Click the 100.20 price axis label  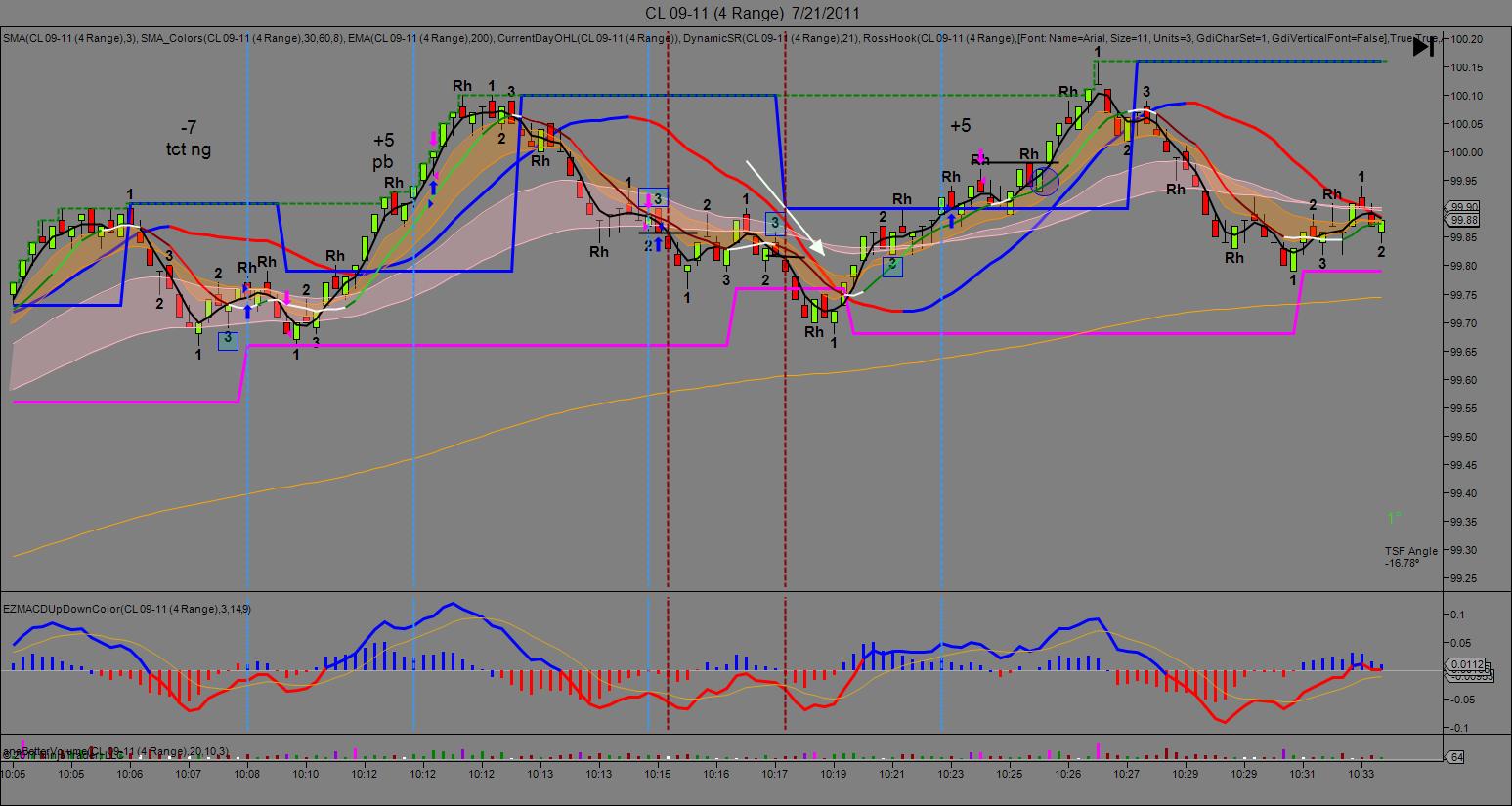pyautogui.click(x=1467, y=39)
